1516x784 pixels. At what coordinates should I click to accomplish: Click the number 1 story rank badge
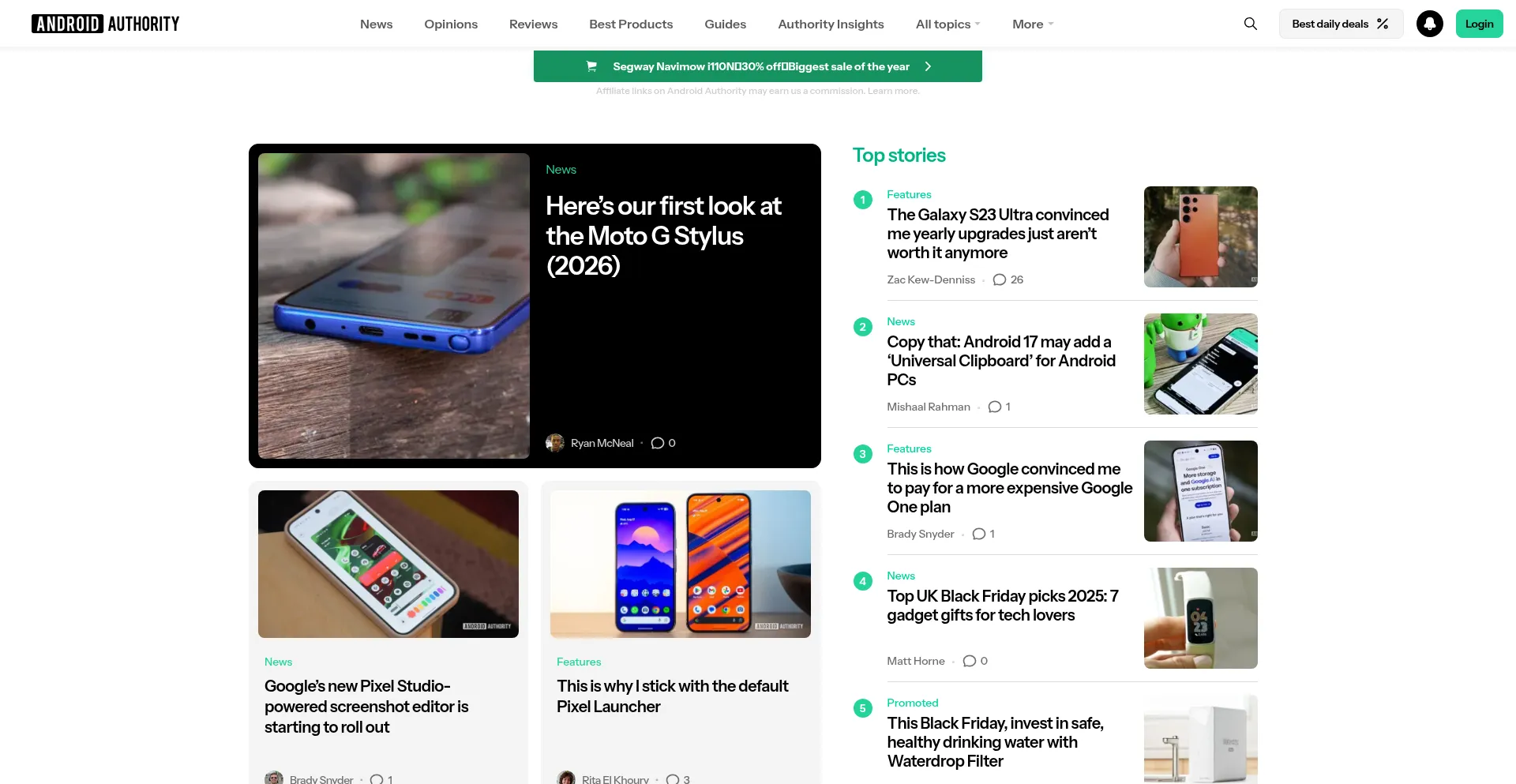tap(863, 200)
